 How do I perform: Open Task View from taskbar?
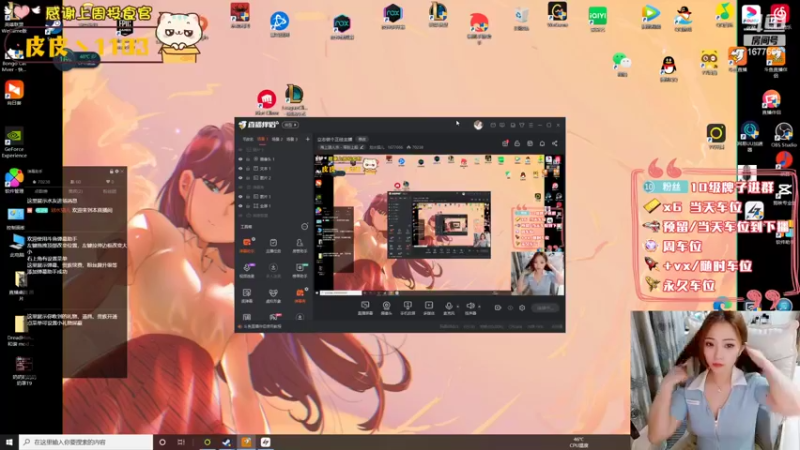[181, 442]
